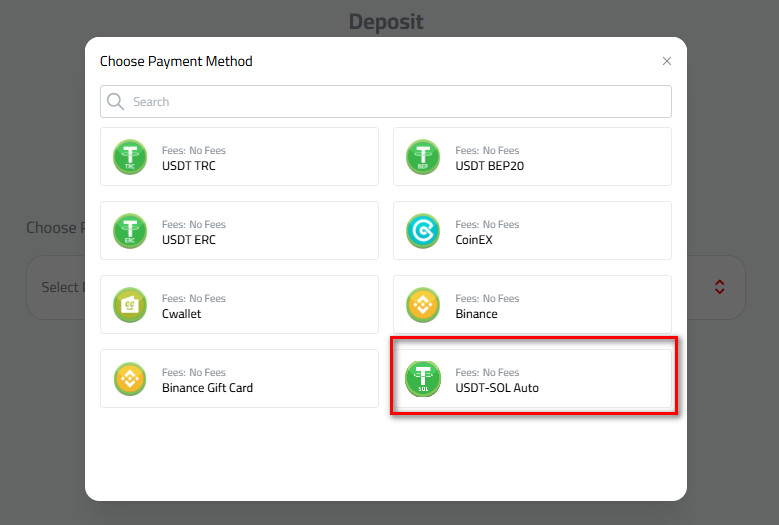Click the Binance Gift Card logo icon
This screenshot has width=779, height=525.
click(x=130, y=379)
